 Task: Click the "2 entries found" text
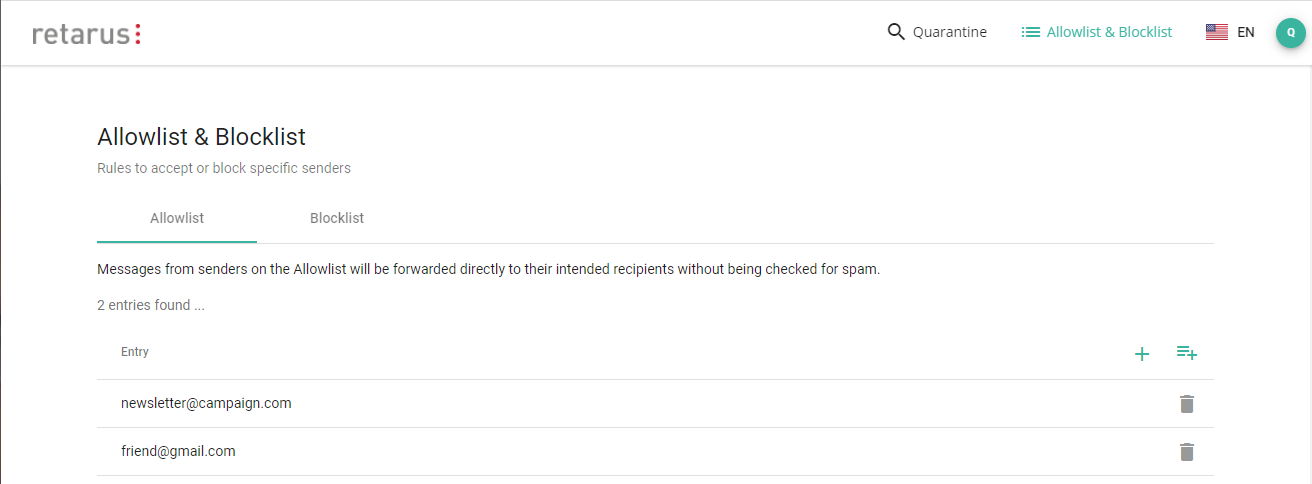click(x=151, y=306)
